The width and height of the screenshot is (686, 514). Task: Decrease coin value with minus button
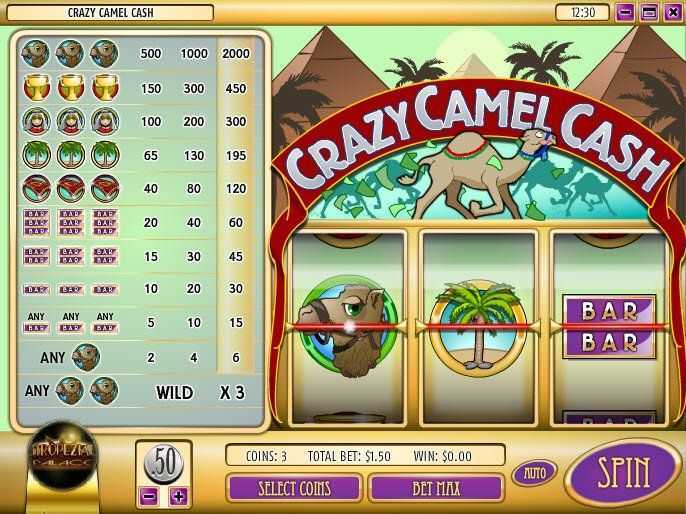tap(149, 497)
